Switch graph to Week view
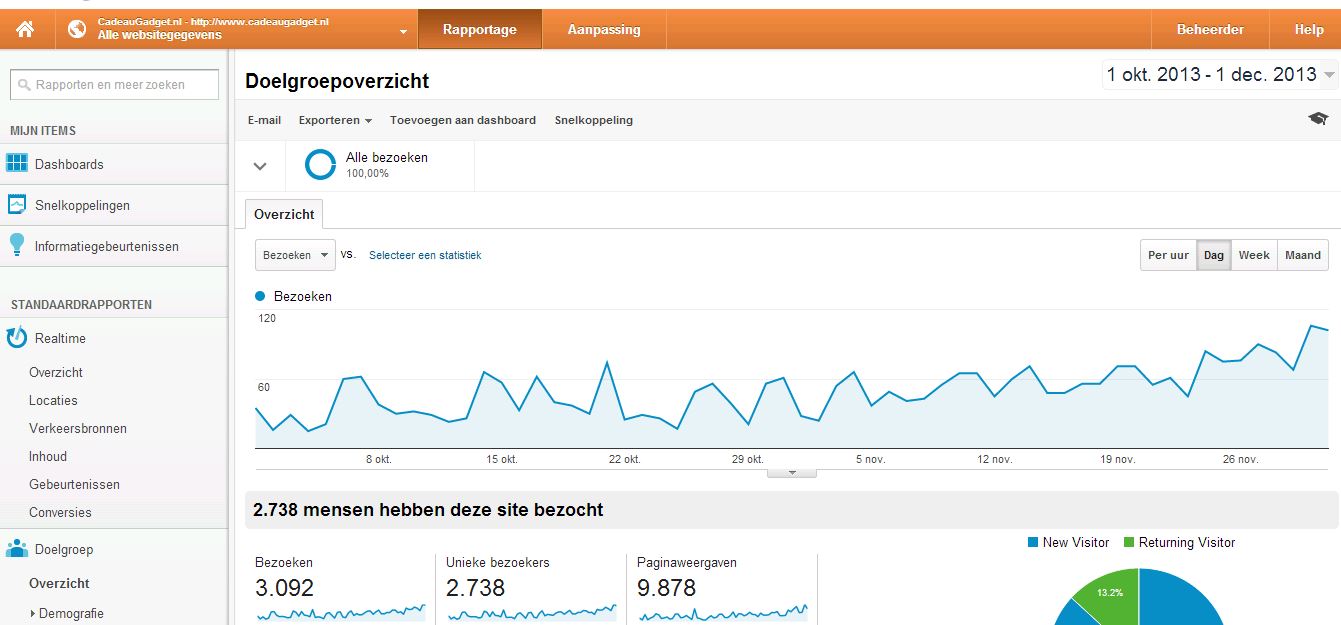This screenshot has width=1341, height=625. 1254,255
